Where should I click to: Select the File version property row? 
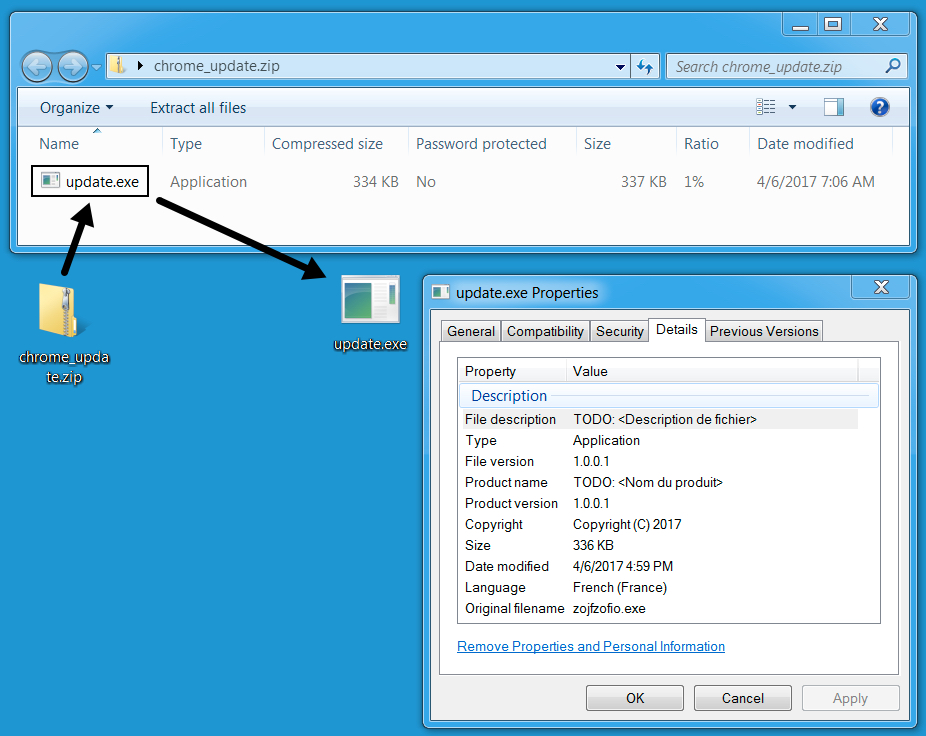[x=659, y=461]
